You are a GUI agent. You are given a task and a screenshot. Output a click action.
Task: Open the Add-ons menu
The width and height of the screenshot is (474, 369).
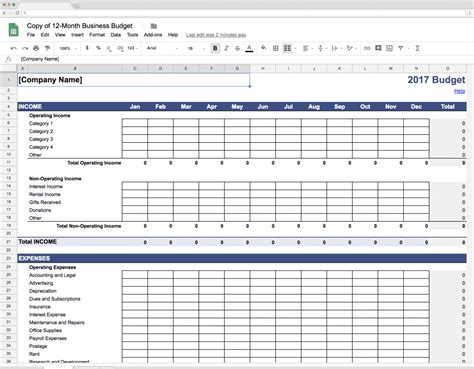tap(153, 35)
